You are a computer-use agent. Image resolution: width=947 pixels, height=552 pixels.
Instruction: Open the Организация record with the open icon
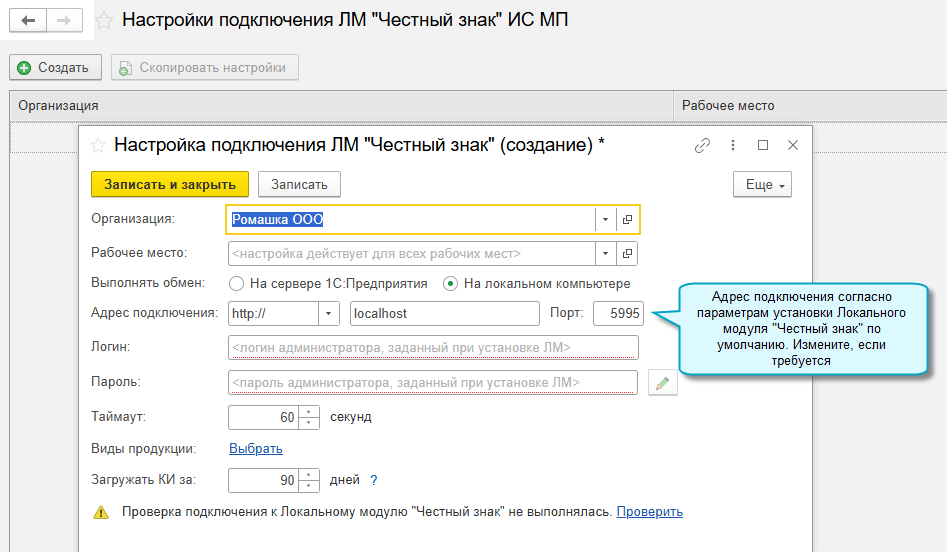tap(628, 219)
